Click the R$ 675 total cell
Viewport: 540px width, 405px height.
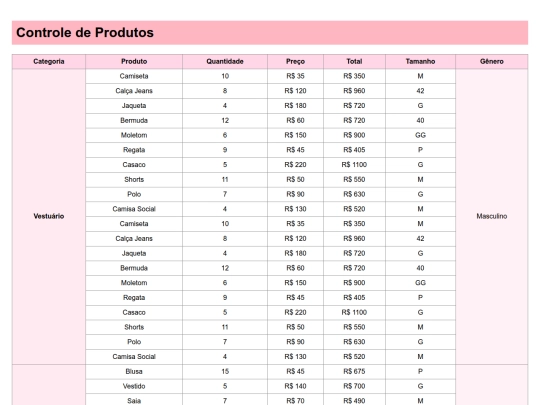coord(354,372)
